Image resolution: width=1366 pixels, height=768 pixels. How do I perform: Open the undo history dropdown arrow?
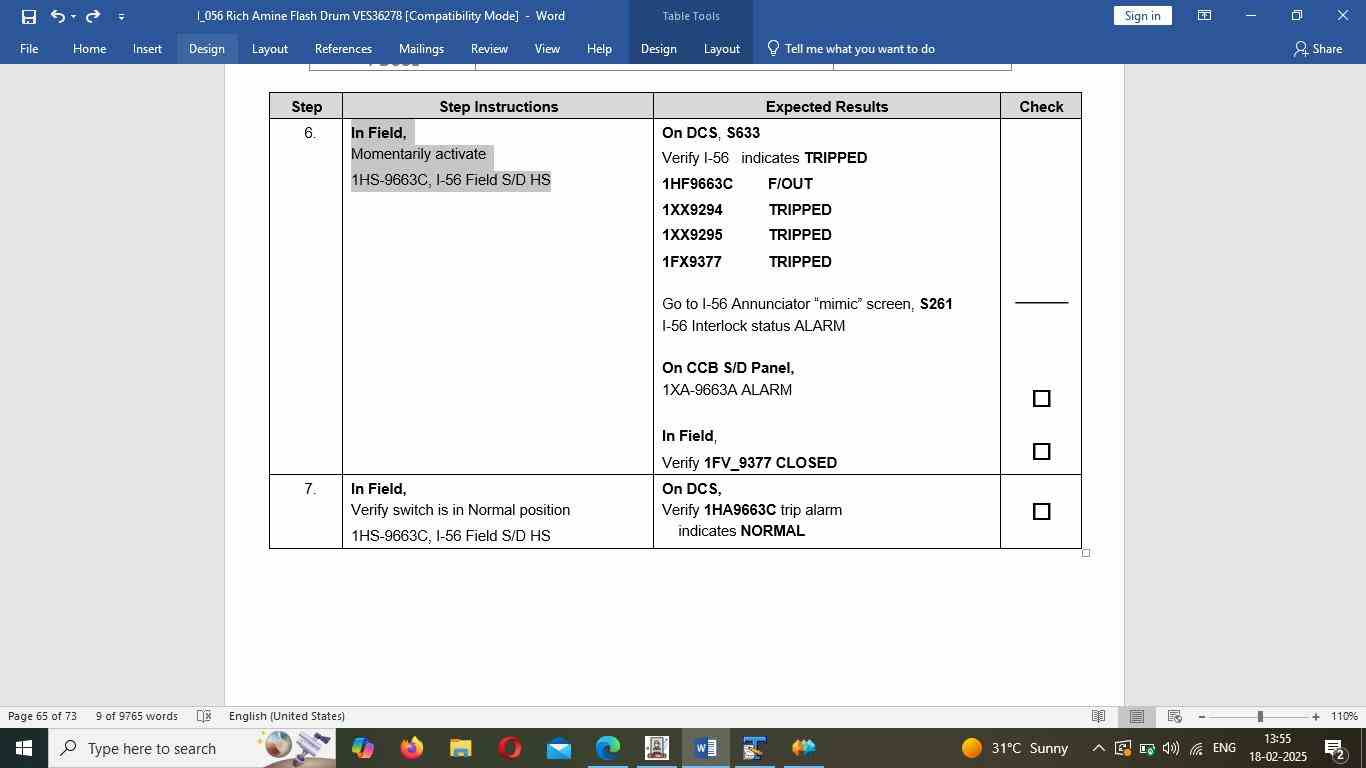click(x=74, y=16)
